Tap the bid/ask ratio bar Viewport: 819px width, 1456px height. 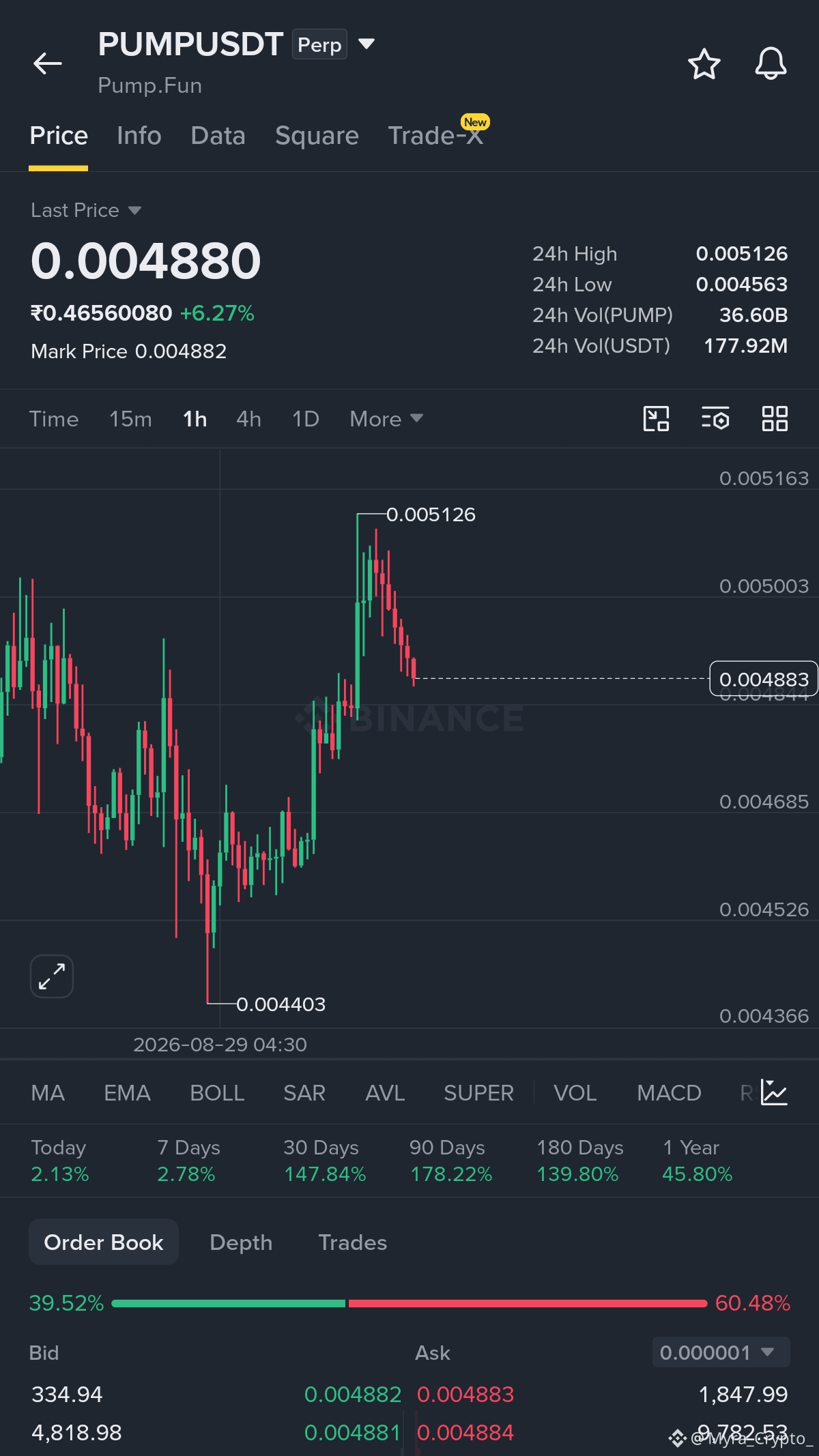click(x=409, y=1303)
